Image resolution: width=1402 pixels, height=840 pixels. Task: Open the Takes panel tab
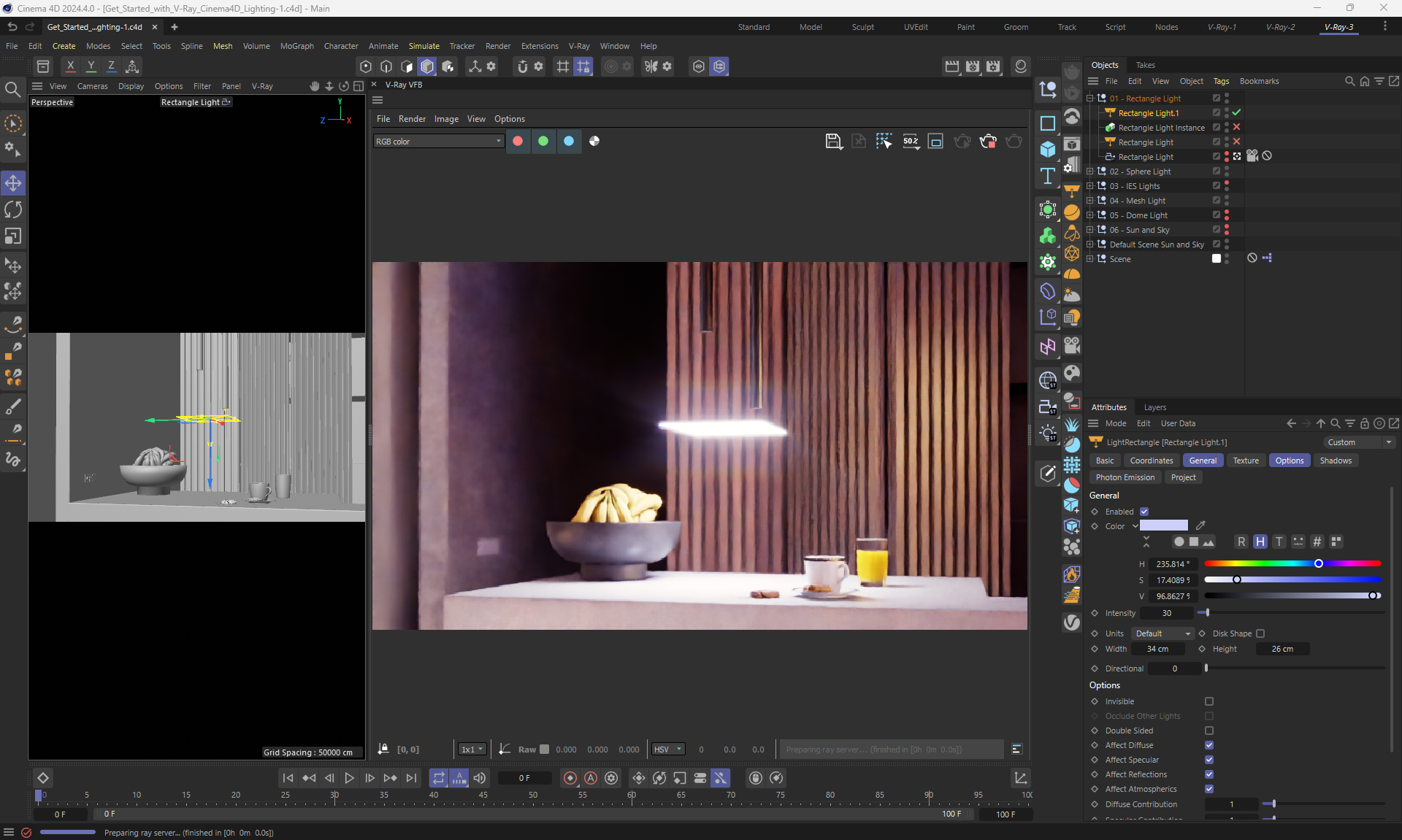tap(1145, 65)
